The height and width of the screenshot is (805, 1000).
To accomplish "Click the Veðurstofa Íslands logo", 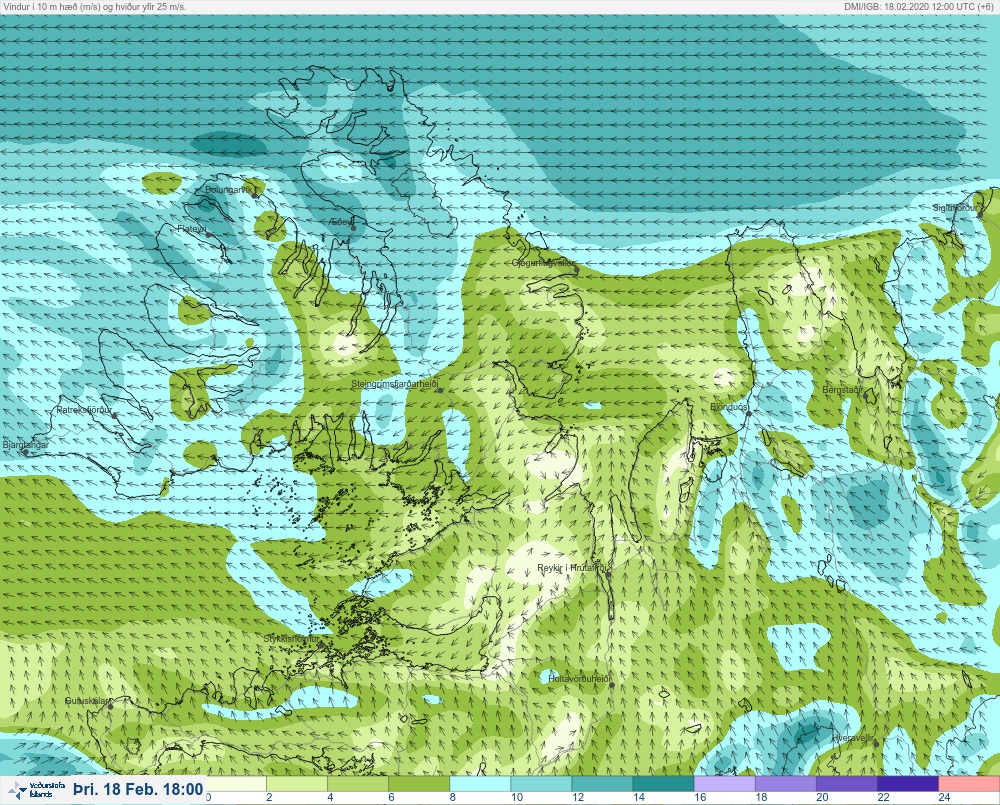I will tap(38, 790).
